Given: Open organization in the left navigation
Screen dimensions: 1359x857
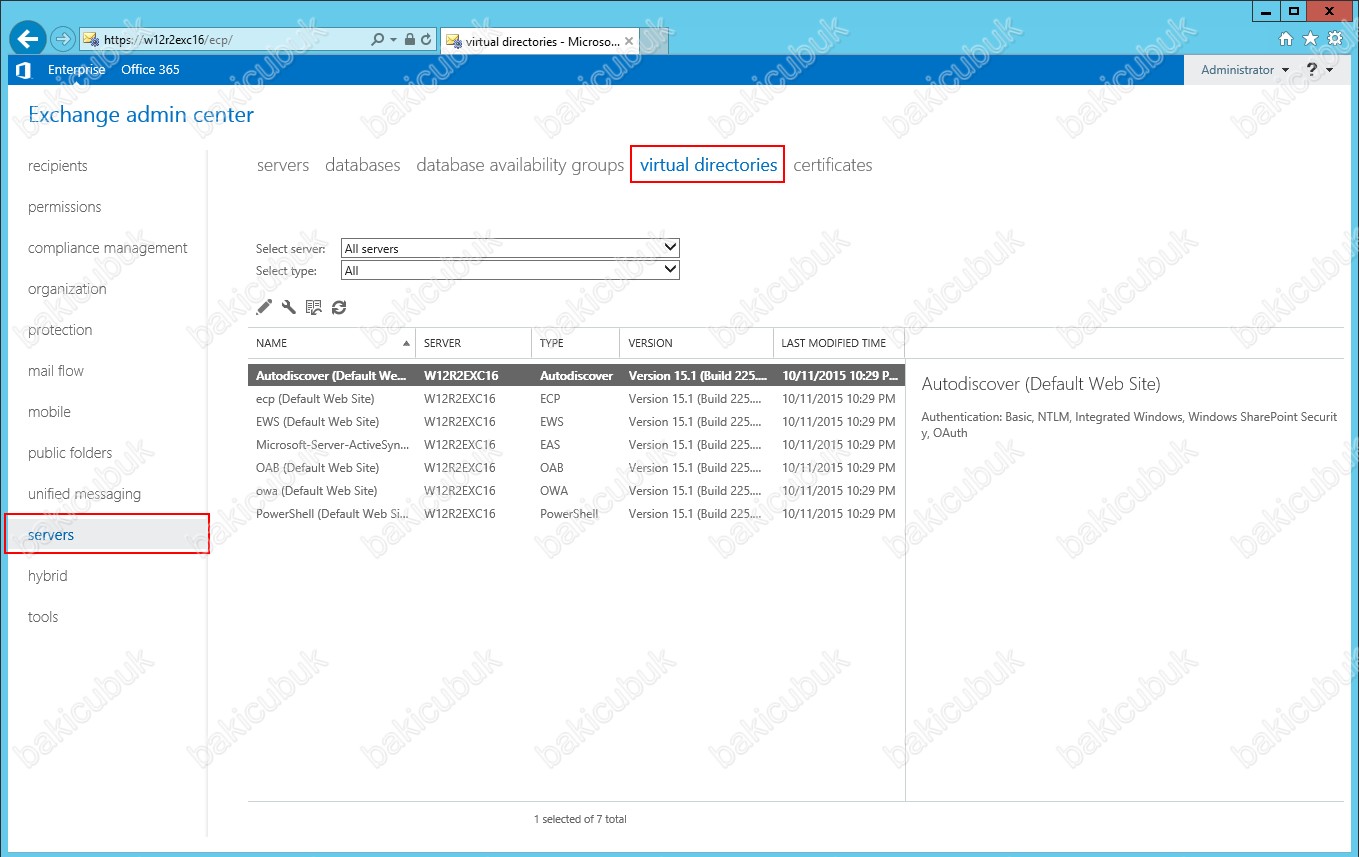Looking at the screenshot, I should click(67, 289).
